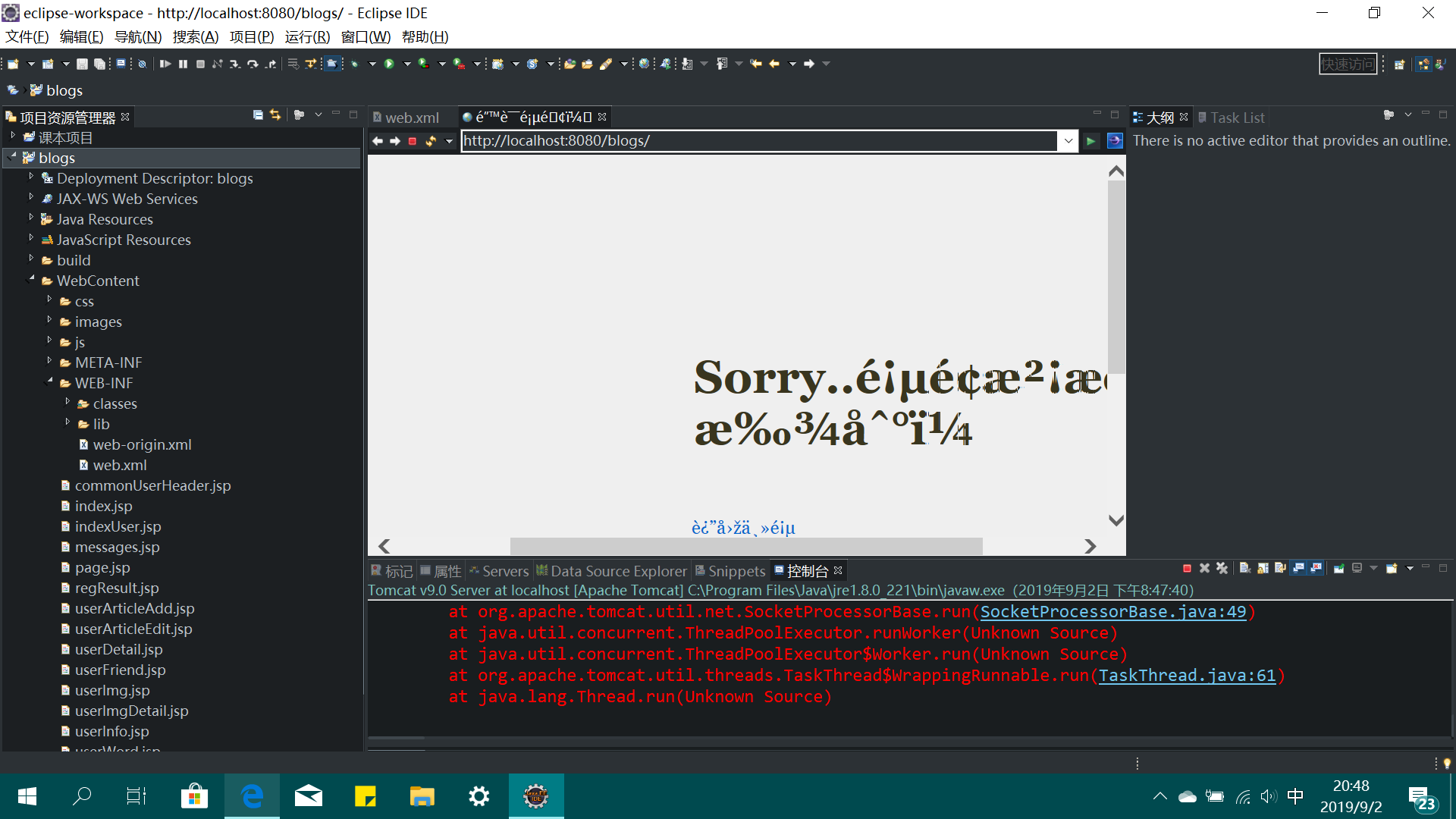The height and width of the screenshot is (819, 1456).
Task: Open the URL history dropdown
Action: [x=1068, y=141]
